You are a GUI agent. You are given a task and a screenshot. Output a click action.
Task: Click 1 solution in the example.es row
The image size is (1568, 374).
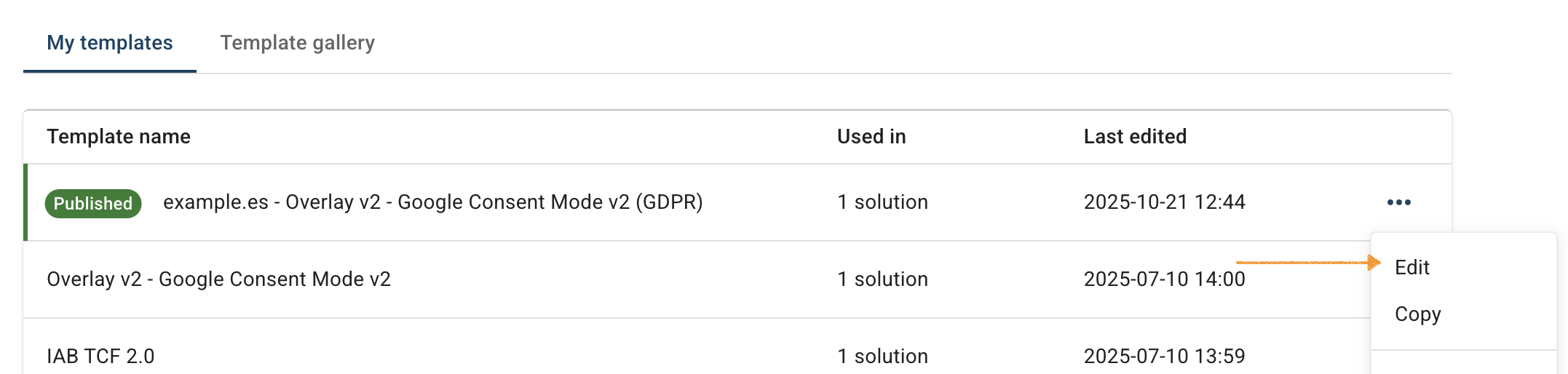pos(882,202)
